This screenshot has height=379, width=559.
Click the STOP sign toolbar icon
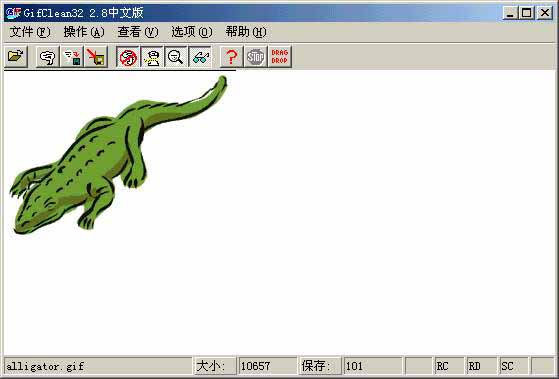tap(255, 57)
